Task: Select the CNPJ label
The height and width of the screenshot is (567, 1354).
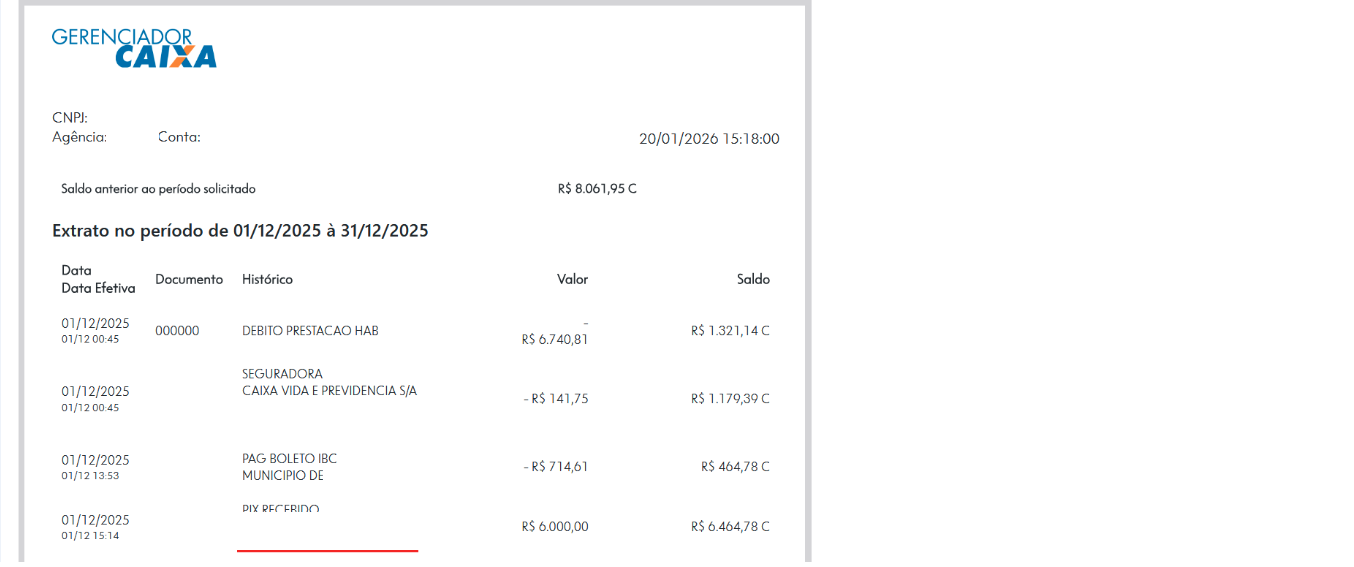Action: click(x=70, y=118)
